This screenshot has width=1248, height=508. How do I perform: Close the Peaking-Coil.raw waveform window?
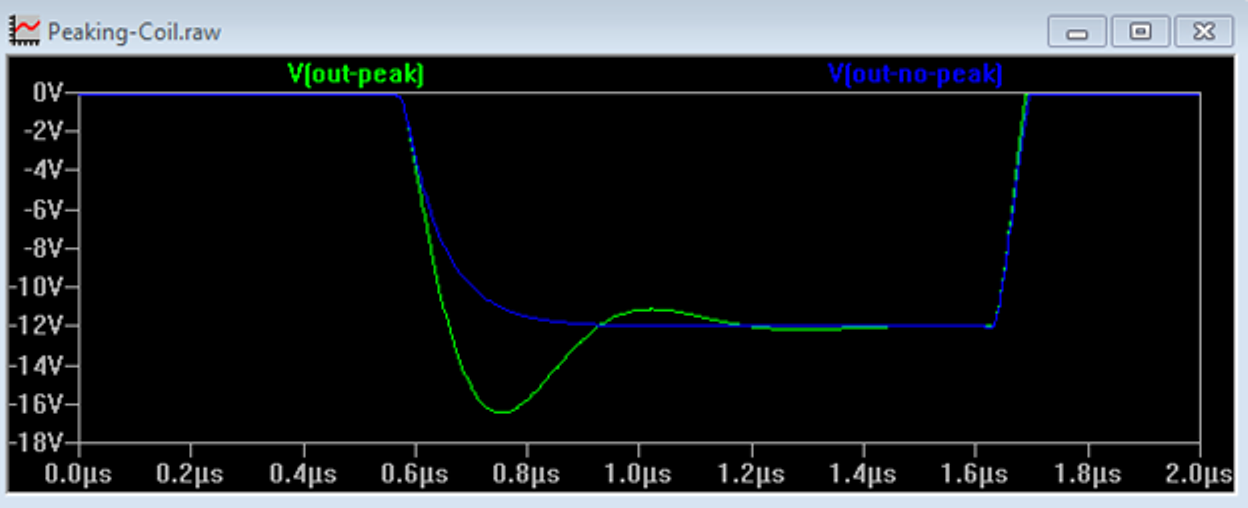(1203, 32)
